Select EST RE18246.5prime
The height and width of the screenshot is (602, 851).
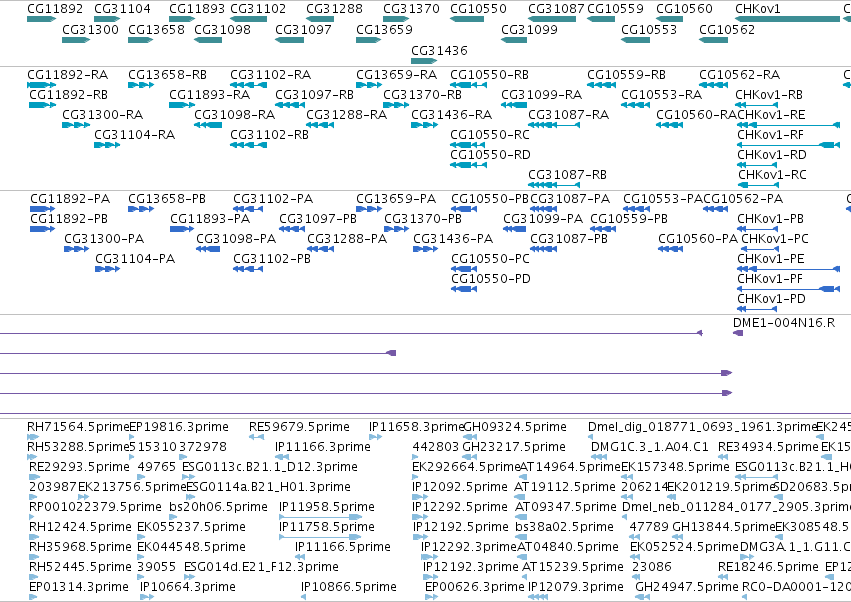(768, 567)
